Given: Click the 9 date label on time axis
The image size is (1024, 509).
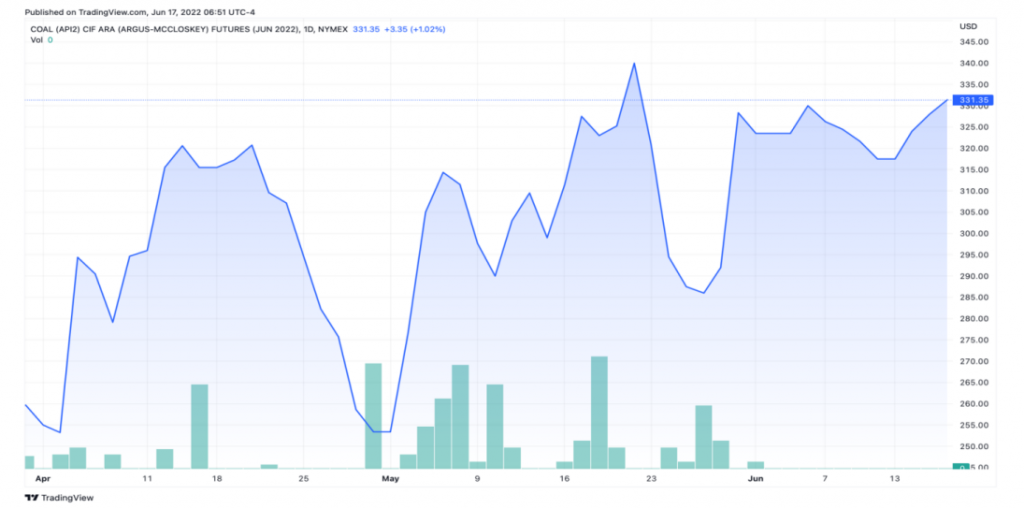Looking at the screenshot, I should tap(477, 479).
